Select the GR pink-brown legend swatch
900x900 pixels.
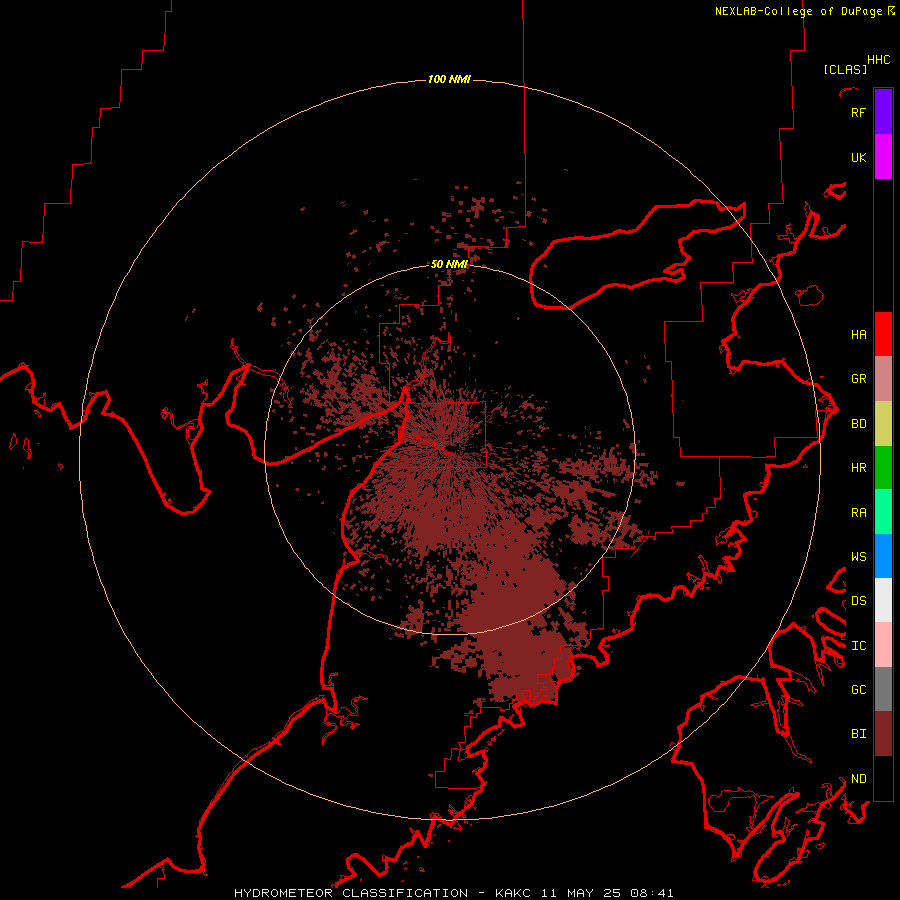point(883,378)
